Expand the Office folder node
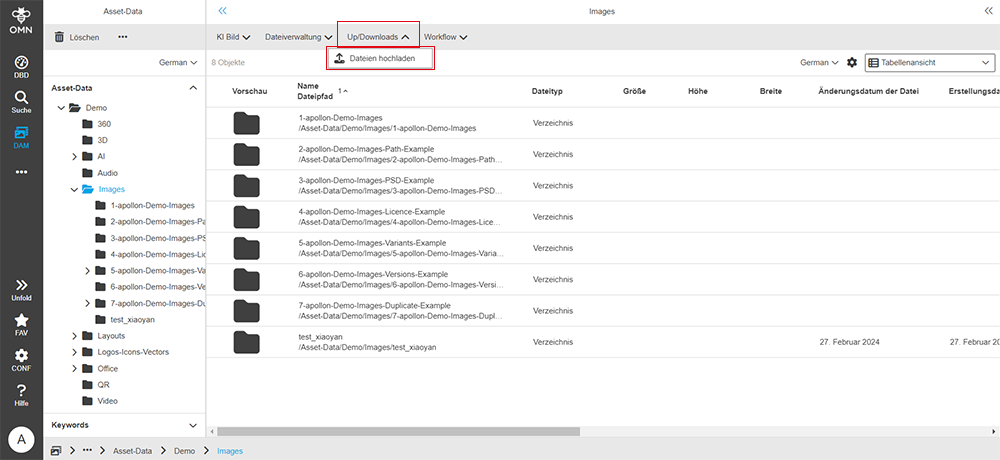Screen dimensions: 1000x460 point(74,368)
